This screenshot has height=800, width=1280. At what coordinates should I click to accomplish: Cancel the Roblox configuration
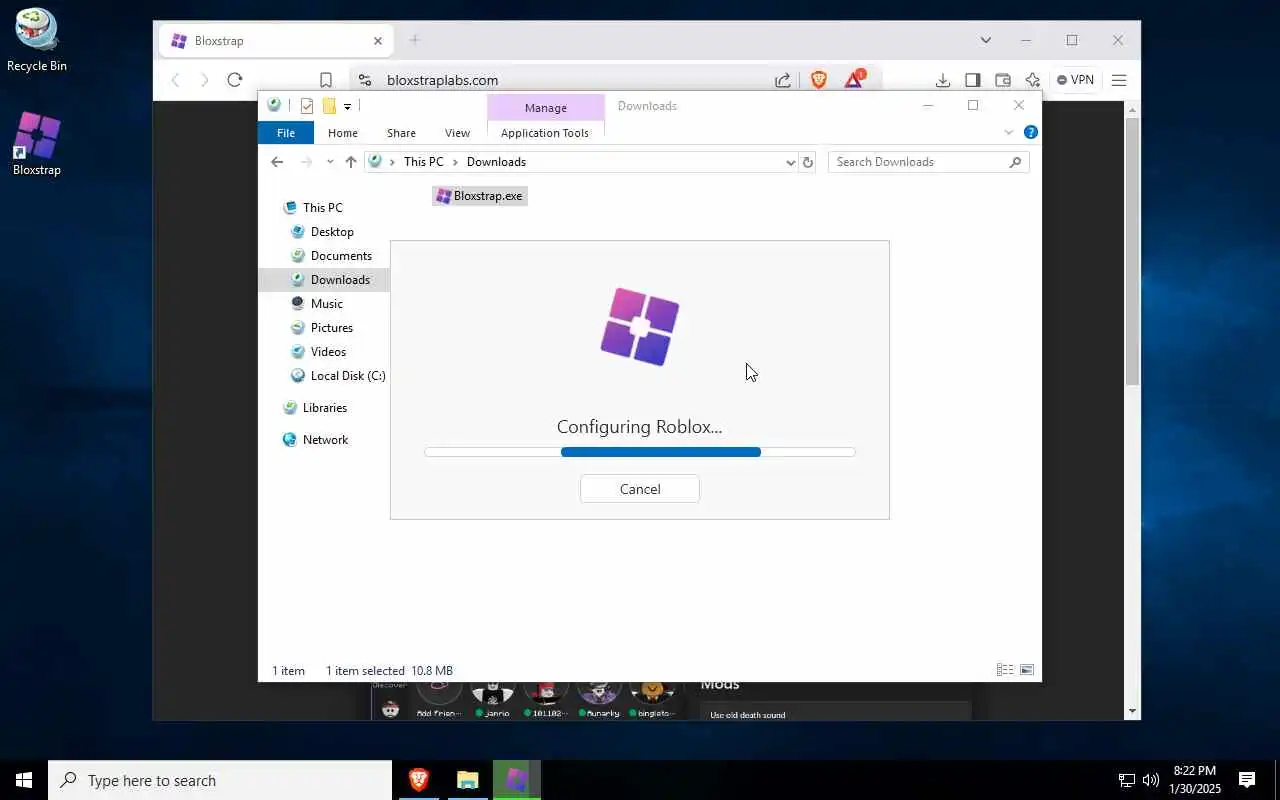click(640, 489)
